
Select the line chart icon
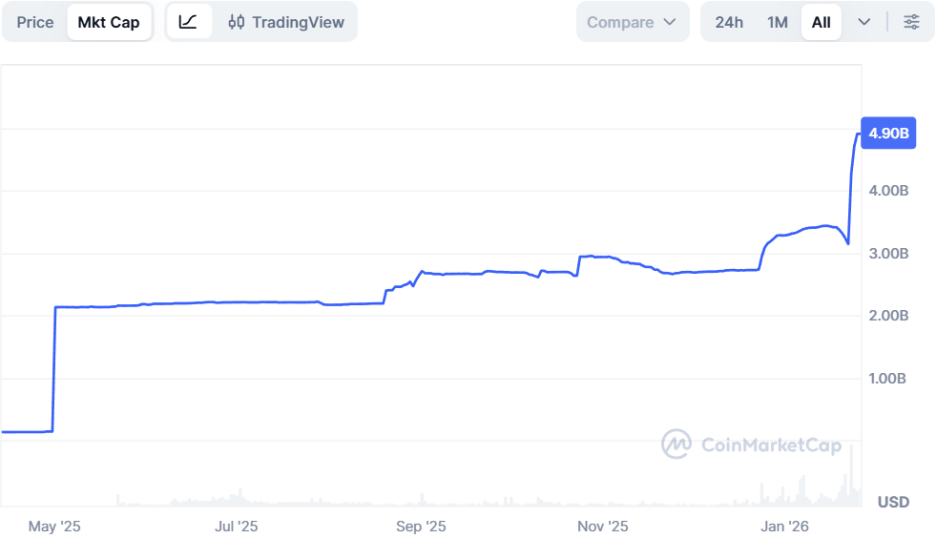pos(188,22)
